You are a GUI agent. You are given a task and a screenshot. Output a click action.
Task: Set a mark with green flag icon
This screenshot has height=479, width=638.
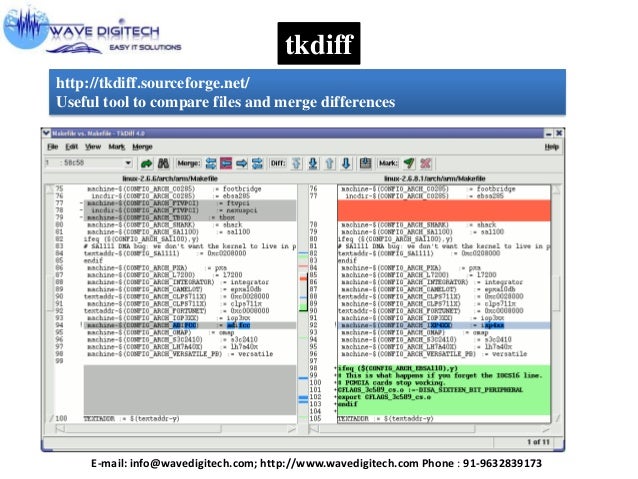click(x=409, y=164)
